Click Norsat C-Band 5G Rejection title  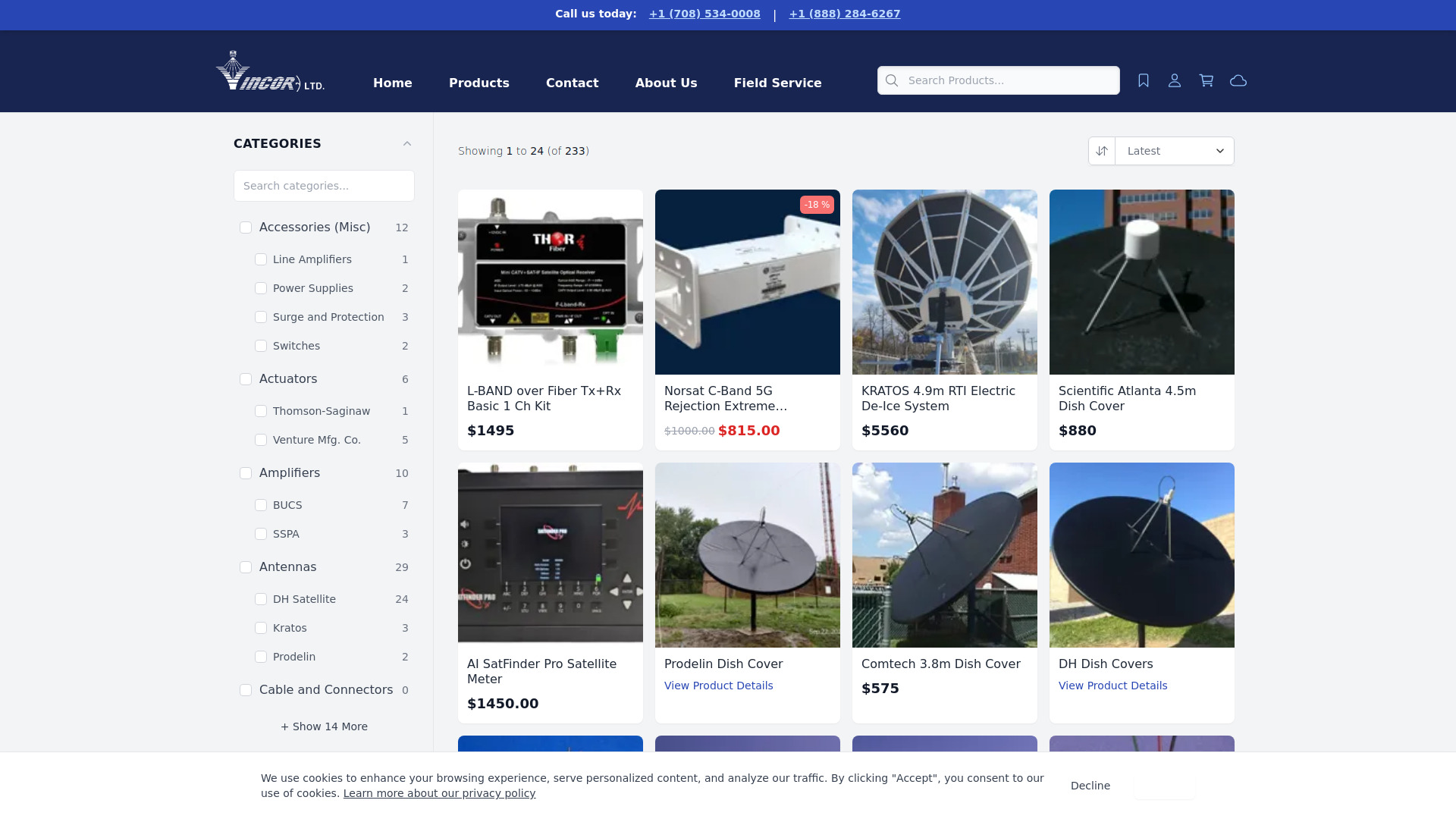pos(726,399)
